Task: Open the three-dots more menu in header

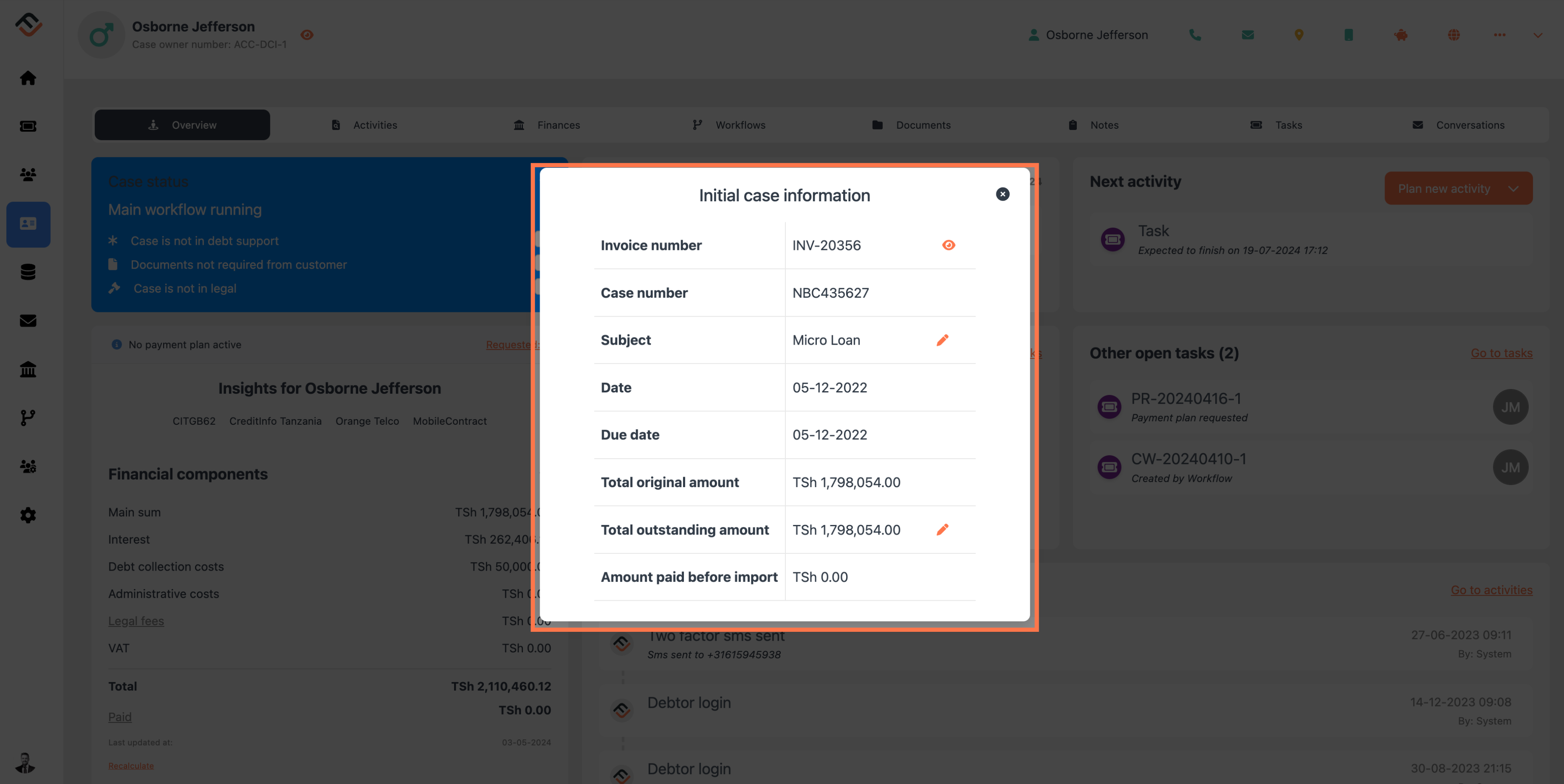Action: click(1500, 35)
